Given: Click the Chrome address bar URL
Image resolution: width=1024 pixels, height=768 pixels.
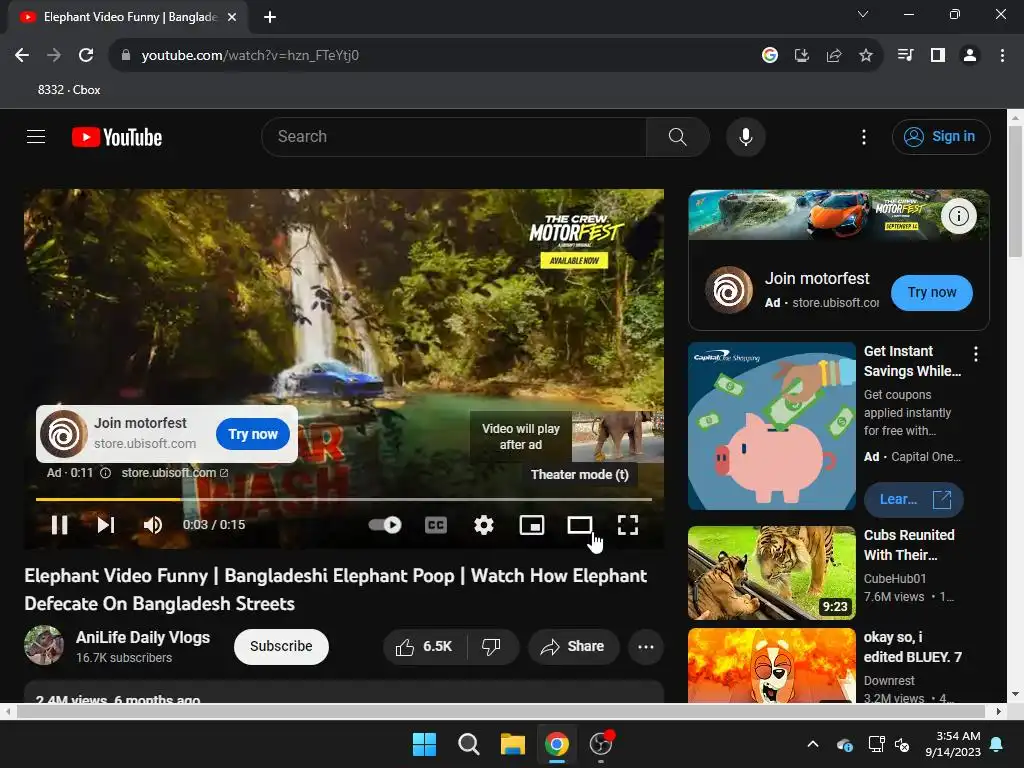Looking at the screenshot, I should 250,56.
